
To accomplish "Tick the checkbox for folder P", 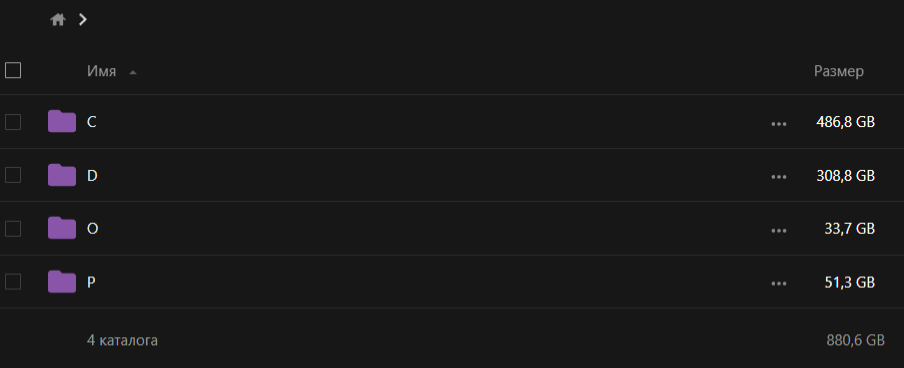I will (13, 281).
